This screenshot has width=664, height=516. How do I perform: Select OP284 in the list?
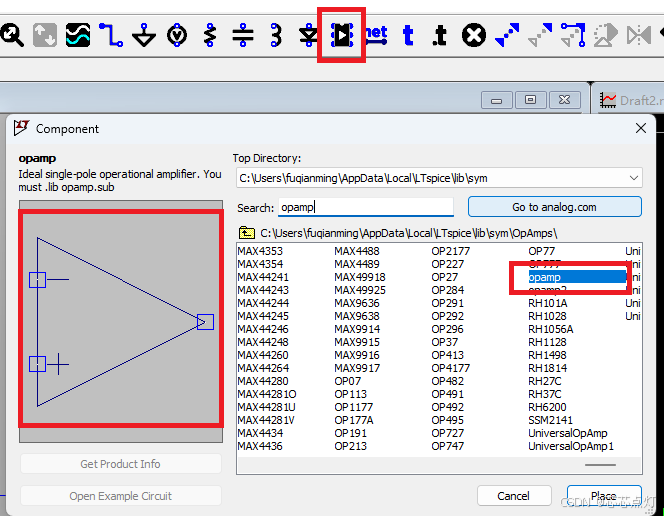click(448, 290)
